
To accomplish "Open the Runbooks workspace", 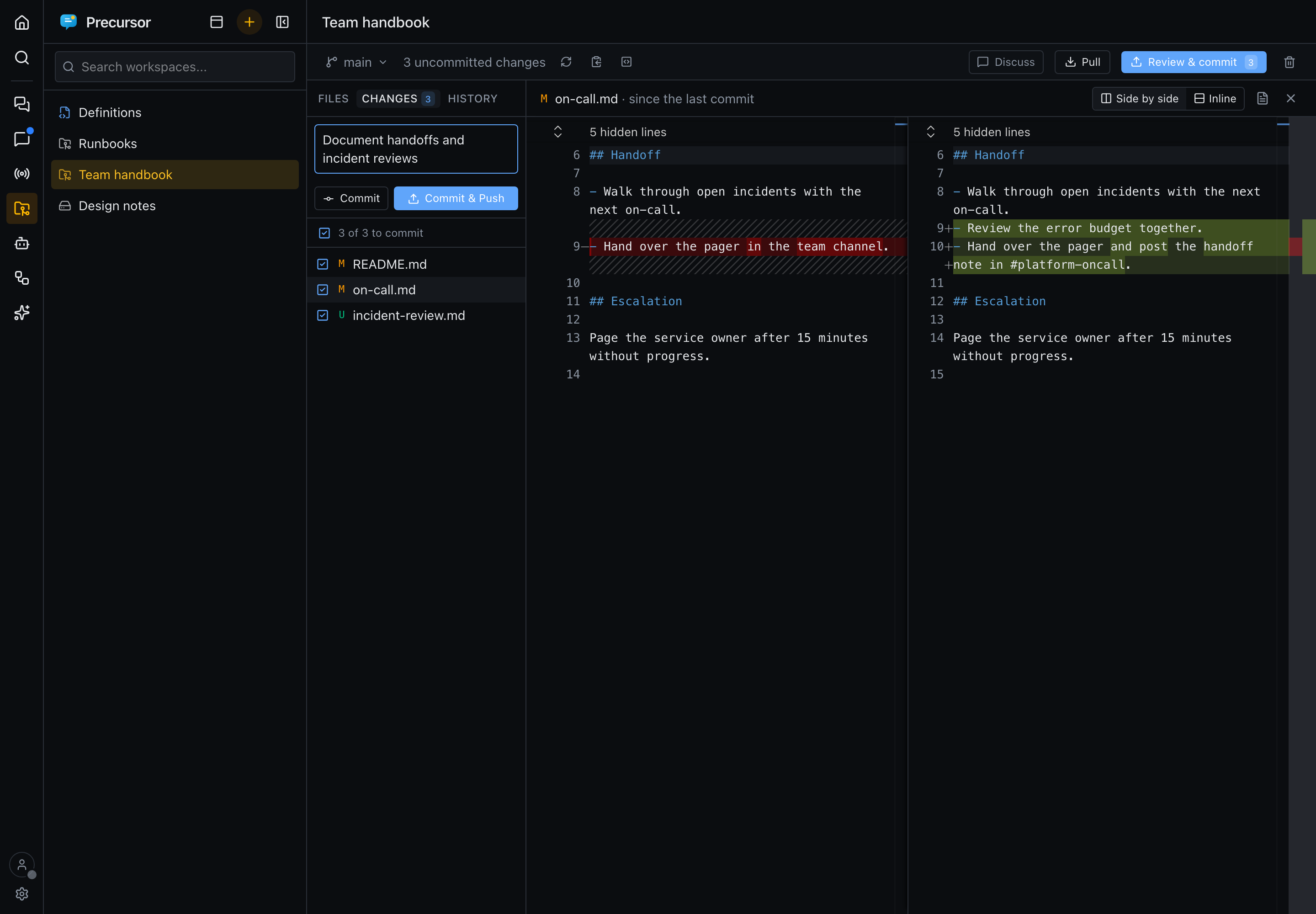I will pos(175,143).
